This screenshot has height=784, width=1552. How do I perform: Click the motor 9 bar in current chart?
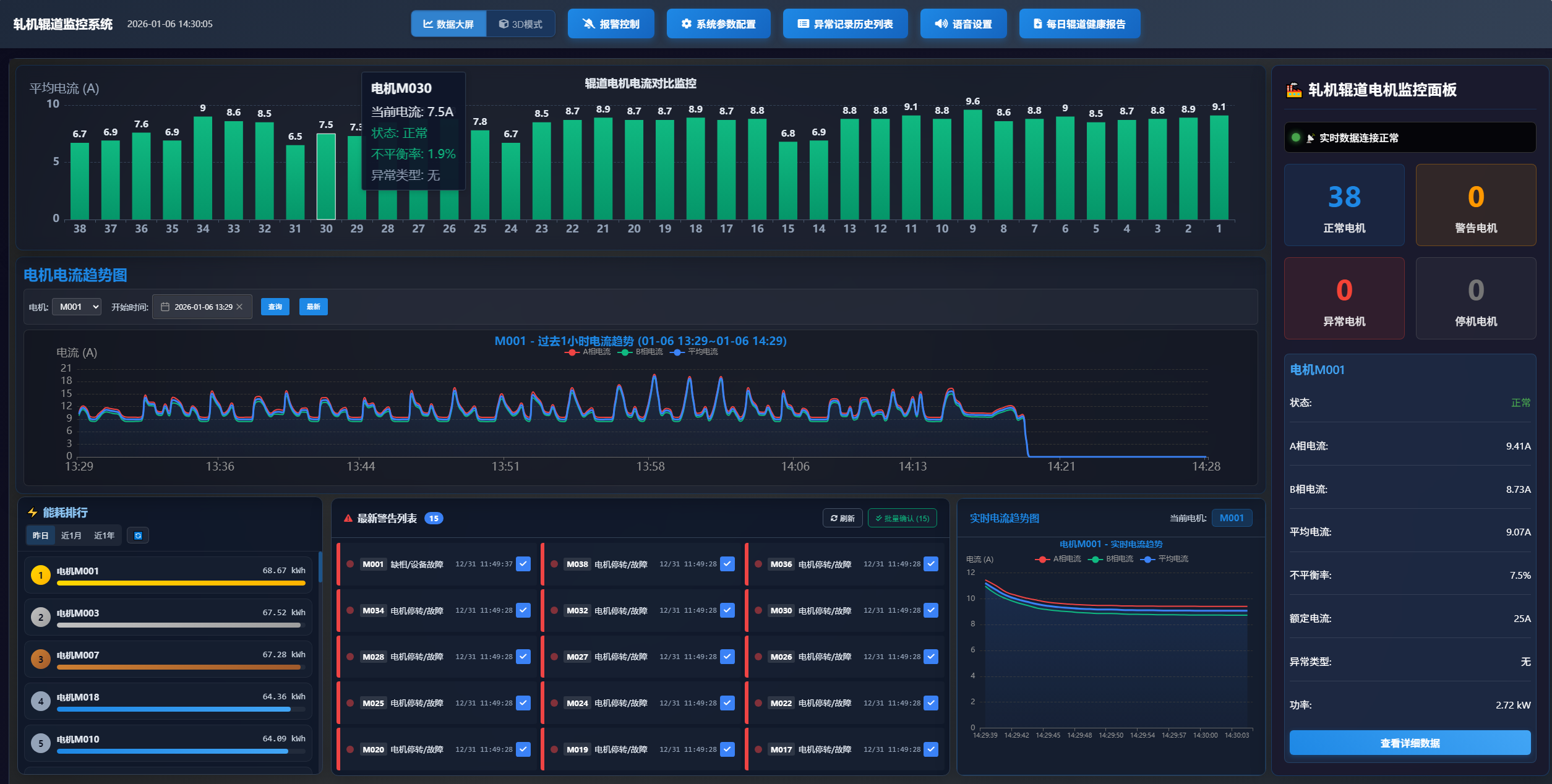[x=972, y=165]
